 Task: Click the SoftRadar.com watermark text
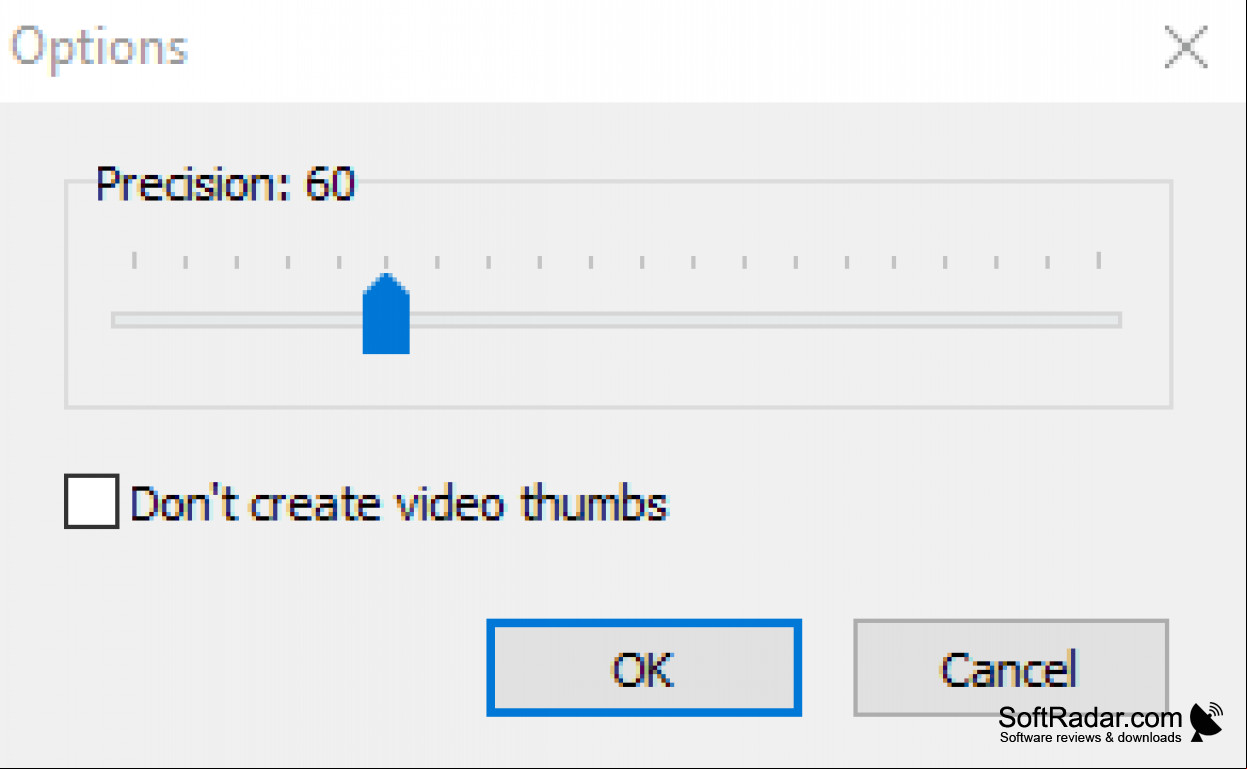1090,716
